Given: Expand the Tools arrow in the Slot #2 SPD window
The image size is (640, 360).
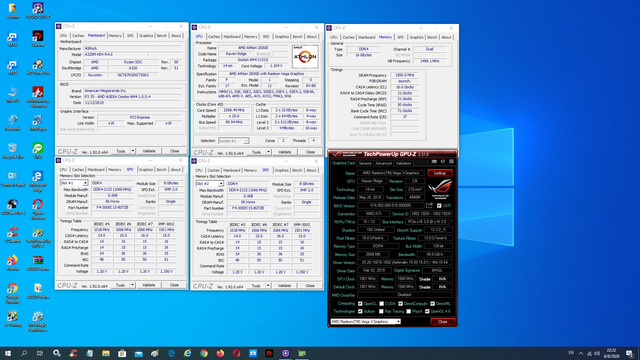Looking at the screenshot, I should coord(268,286).
